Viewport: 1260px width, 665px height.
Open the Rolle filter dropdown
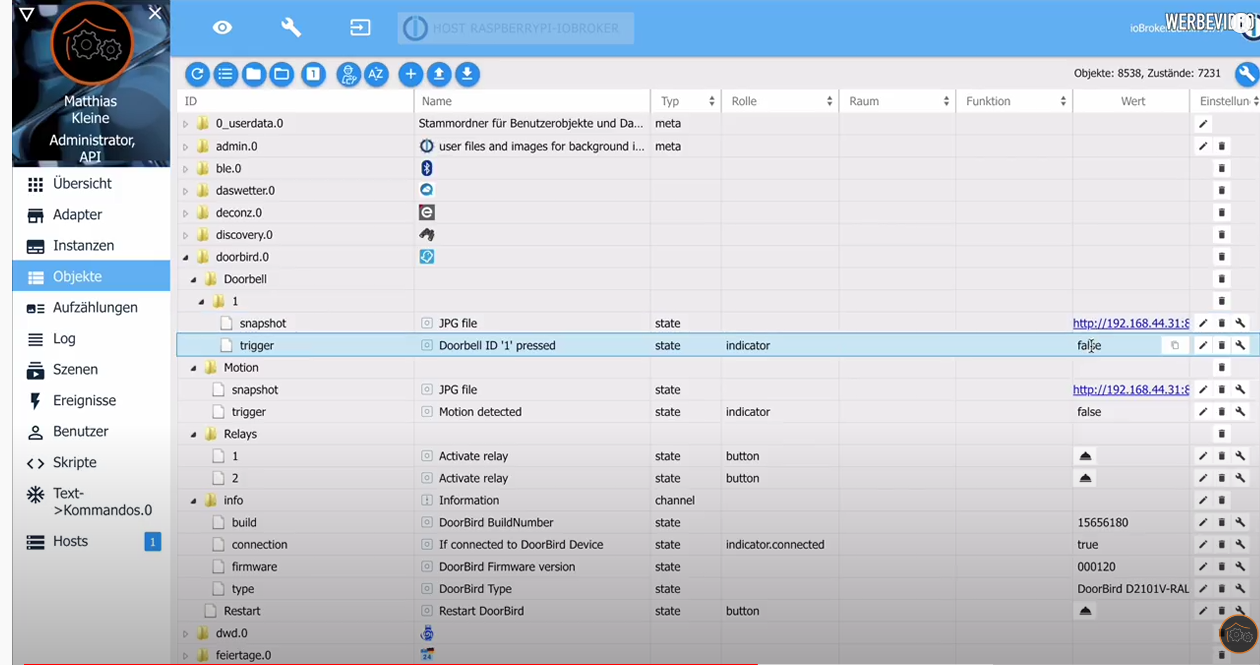tap(780, 101)
